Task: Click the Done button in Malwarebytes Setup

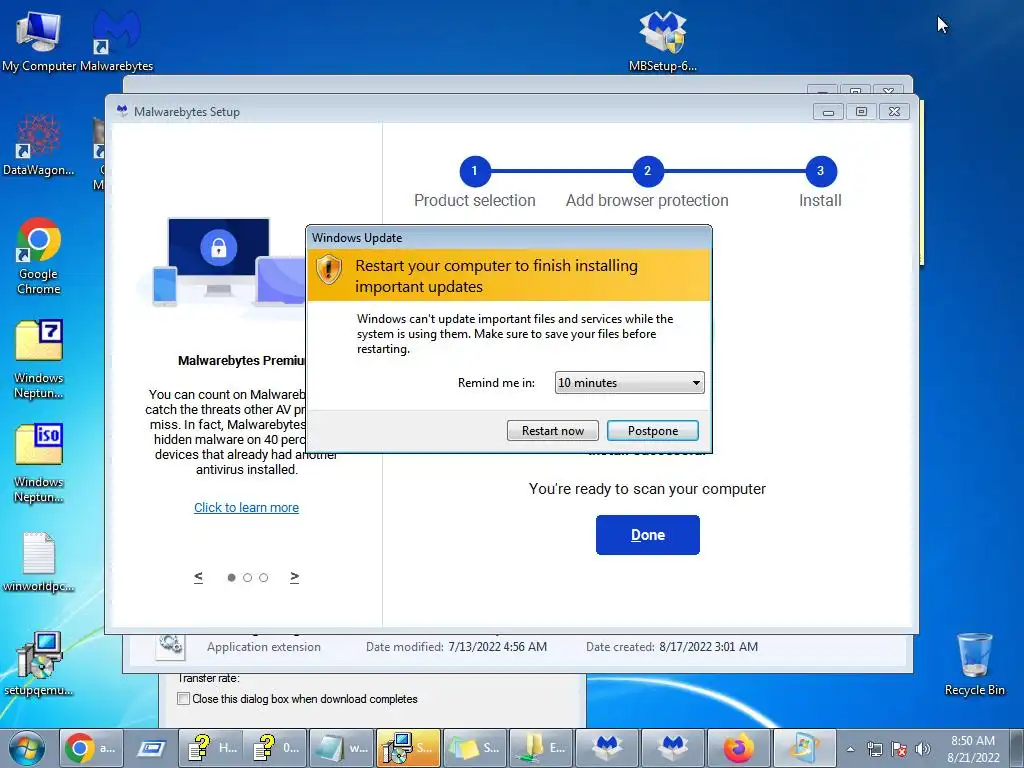Action: [x=647, y=535]
